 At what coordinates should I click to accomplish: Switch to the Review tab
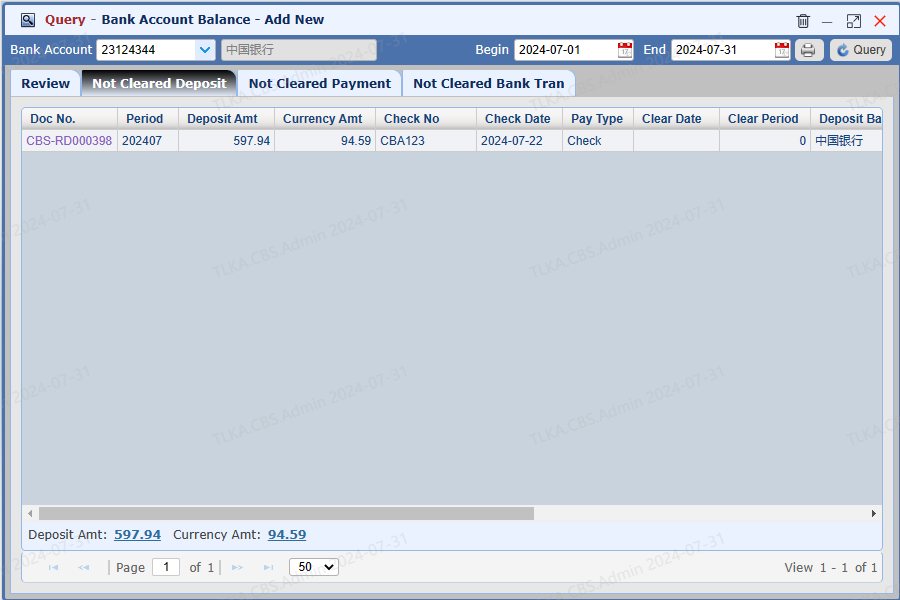45,83
